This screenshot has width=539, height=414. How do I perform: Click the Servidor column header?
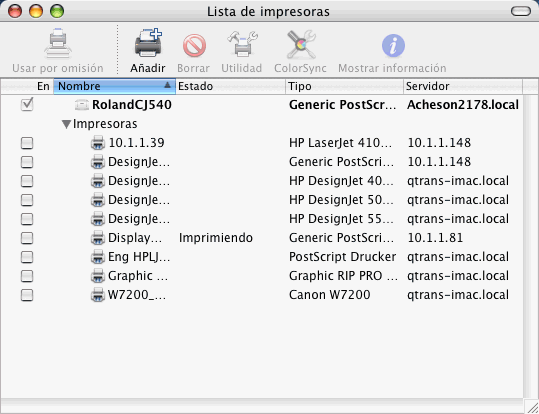[463, 86]
